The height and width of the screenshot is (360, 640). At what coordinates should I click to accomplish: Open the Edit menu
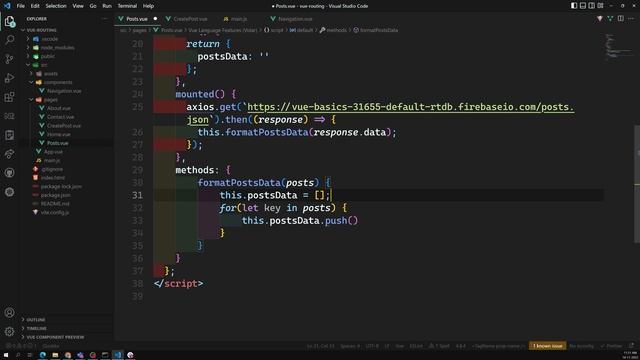(x=35, y=6)
